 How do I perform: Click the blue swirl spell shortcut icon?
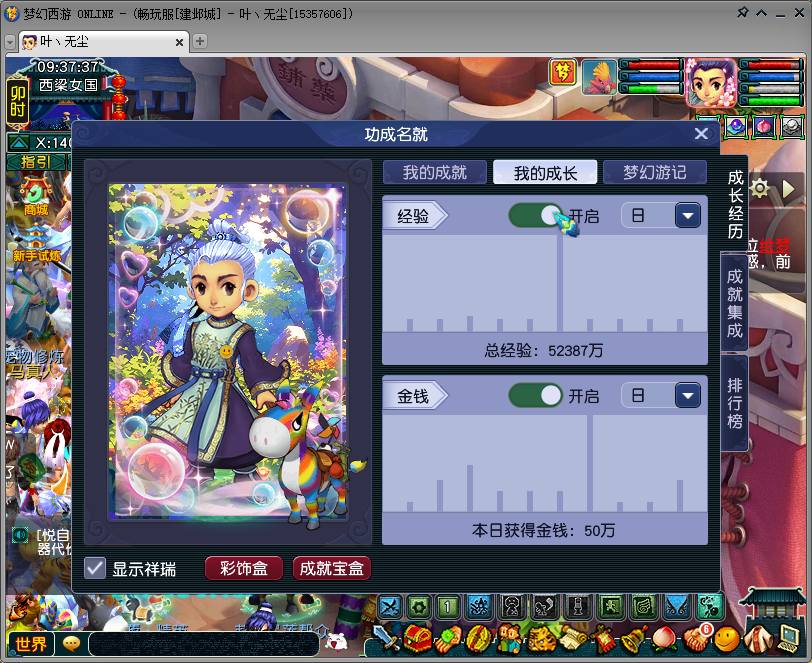(x=480, y=606)
